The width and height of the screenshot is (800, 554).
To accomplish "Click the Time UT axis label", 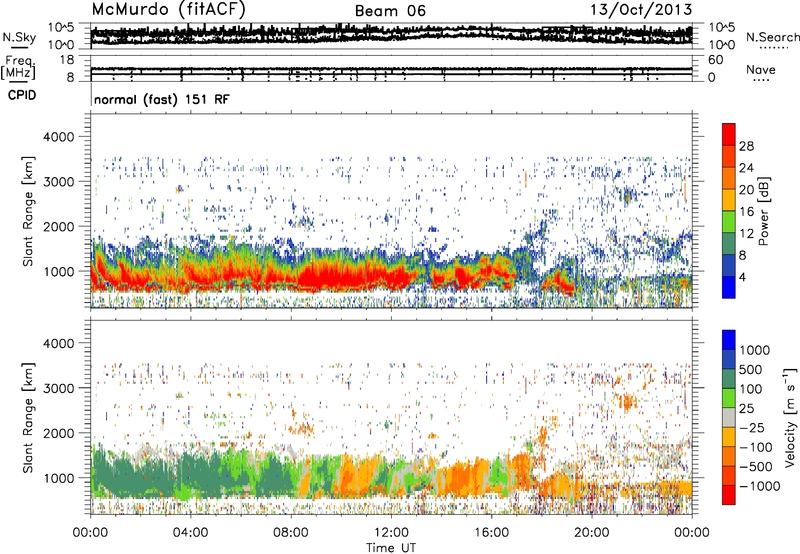I will click(391, 548).
